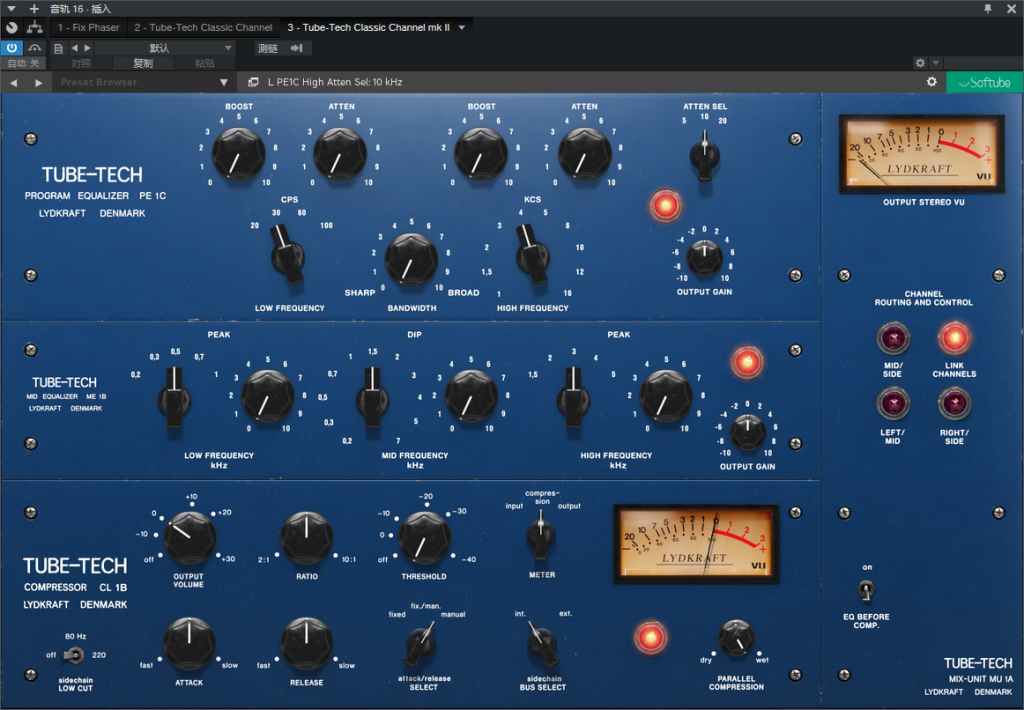Click the PE 1C high BOOST knob
This screenshot has width=1024, height=710.
click(x=481, y=153)
